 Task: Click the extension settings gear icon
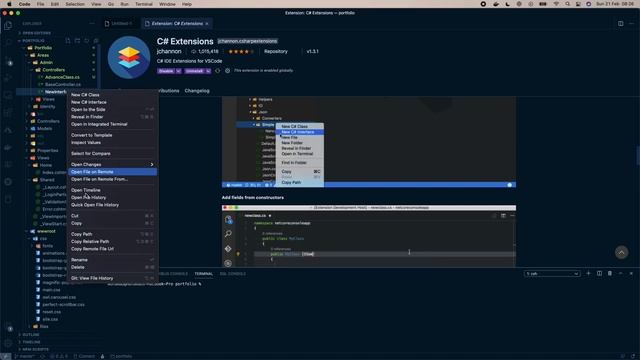coord(227,71)
